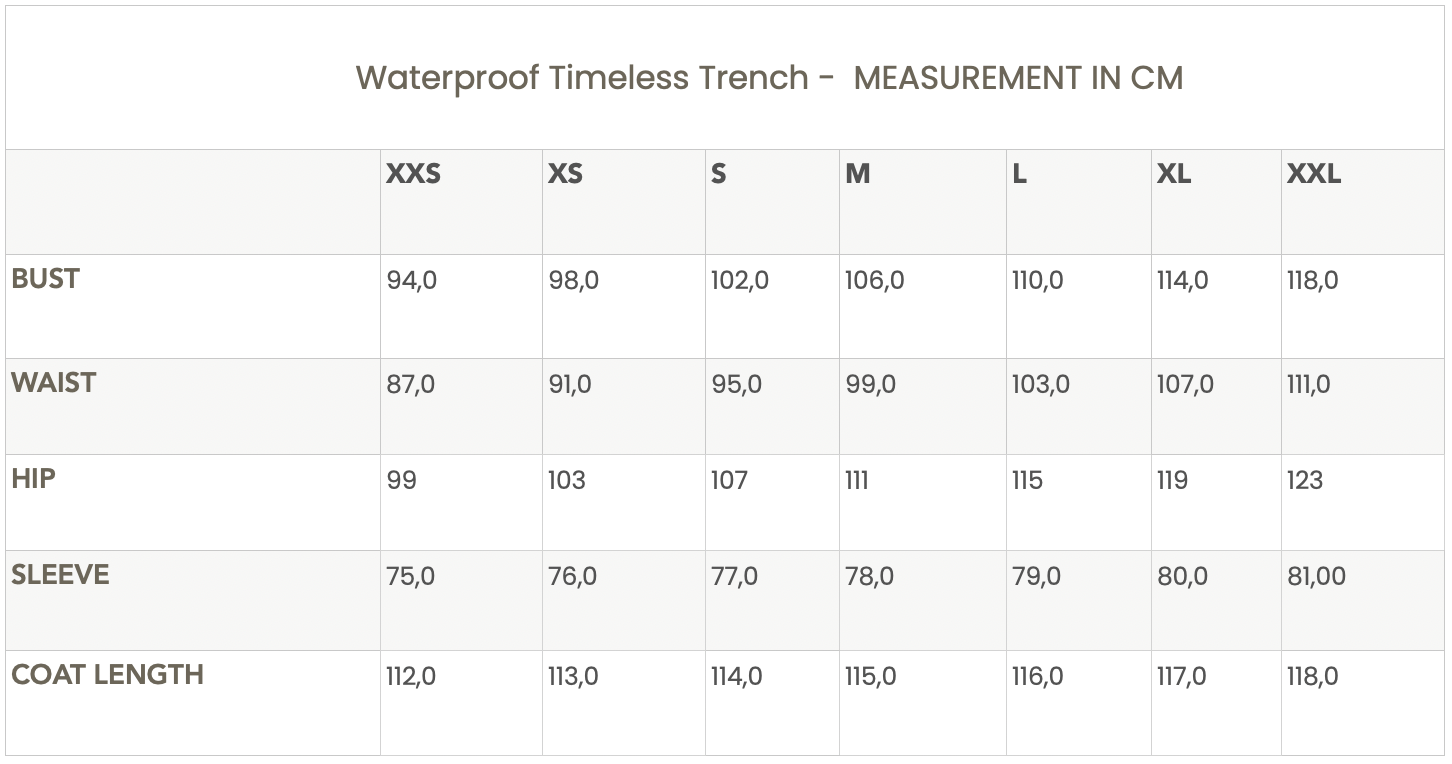The width and height of the screenshot is (1452, 764).
Task: Click the XXS size column header
Action: click(413, 175)
